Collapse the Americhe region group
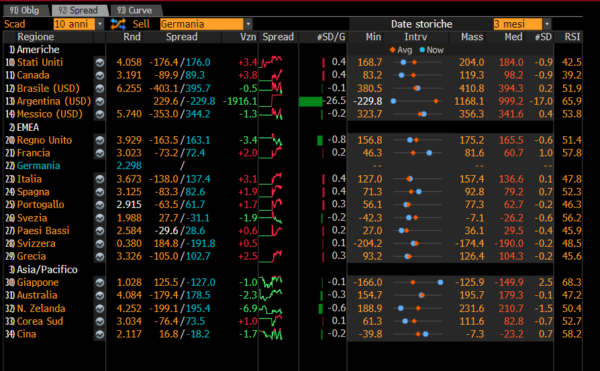This screenshot has height=371, width=600. coord(34,50)
